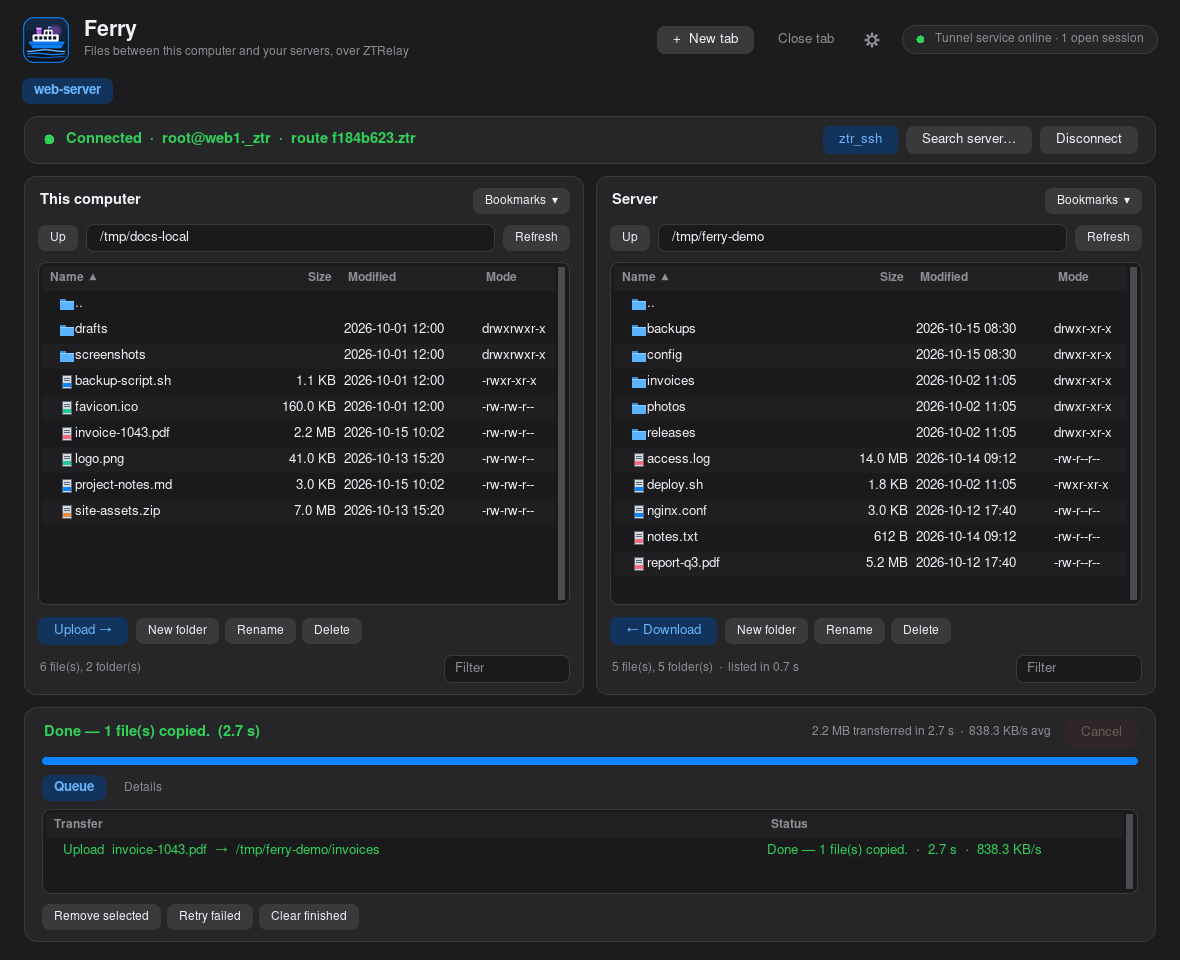Sort server files by Modified header
The height and width of the screenshot is (960, 1180).
pyautogui.click(x=944, y=277)
